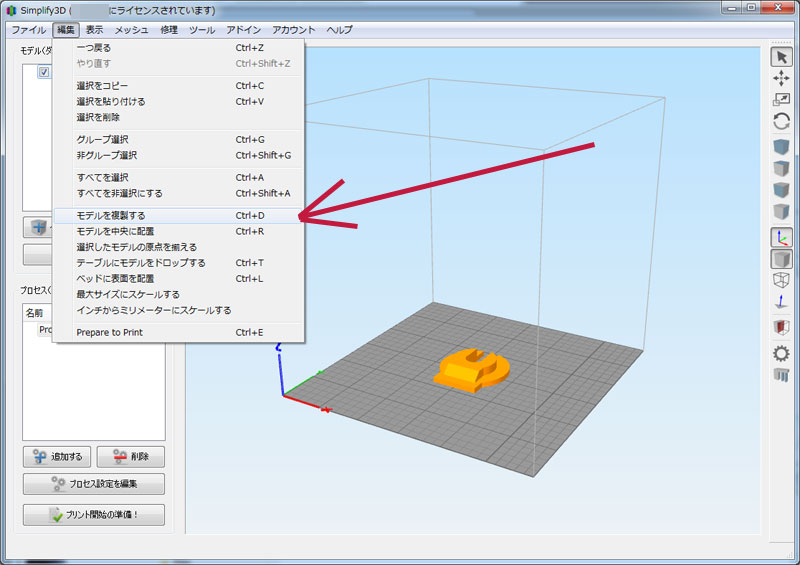Image resolution: width=800 pixels, height=565 pixels.
Task: Choose 最大サイズにスケールする menu entry
Action: 179,294
